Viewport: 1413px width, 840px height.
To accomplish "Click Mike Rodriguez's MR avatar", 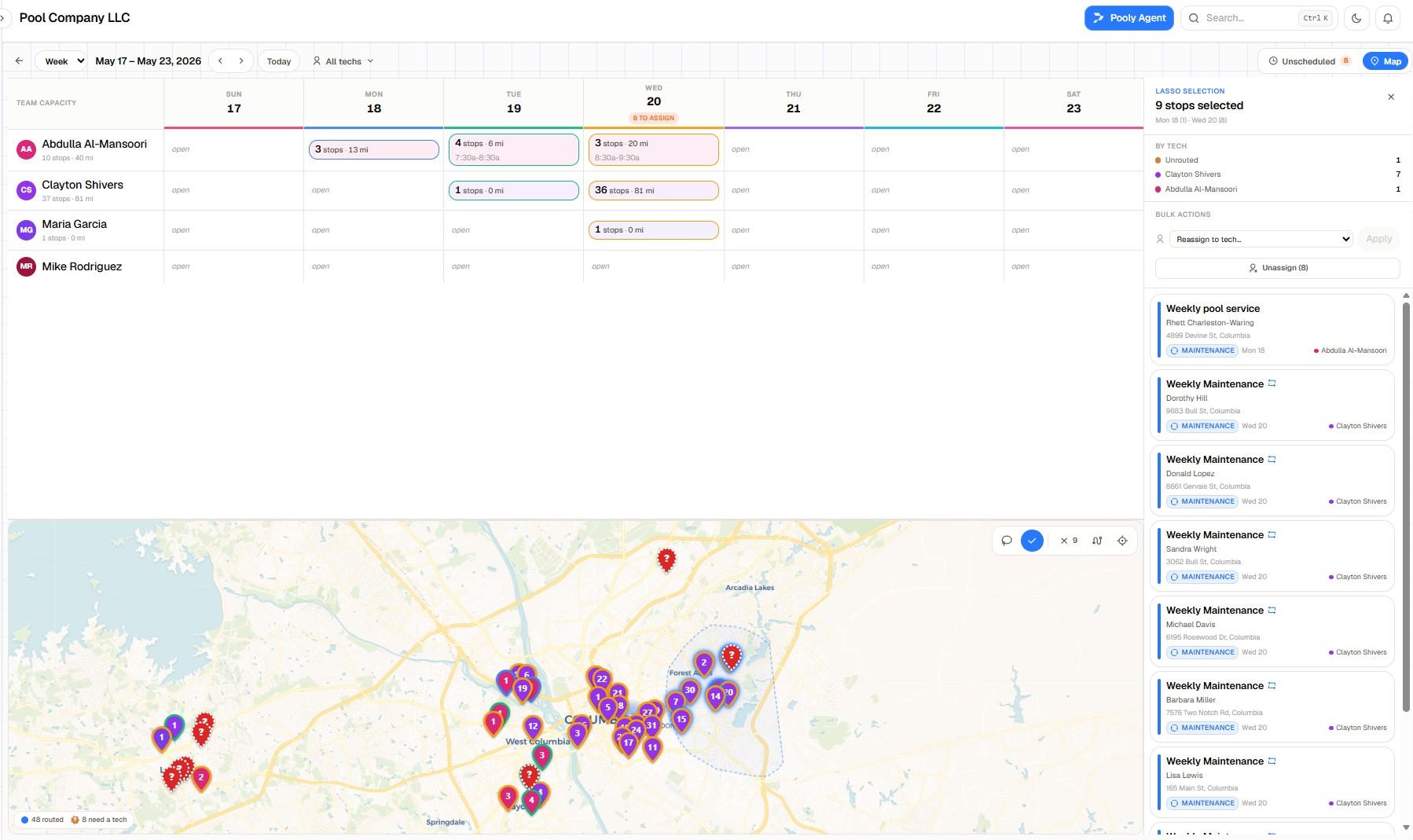I will (27, 266).
